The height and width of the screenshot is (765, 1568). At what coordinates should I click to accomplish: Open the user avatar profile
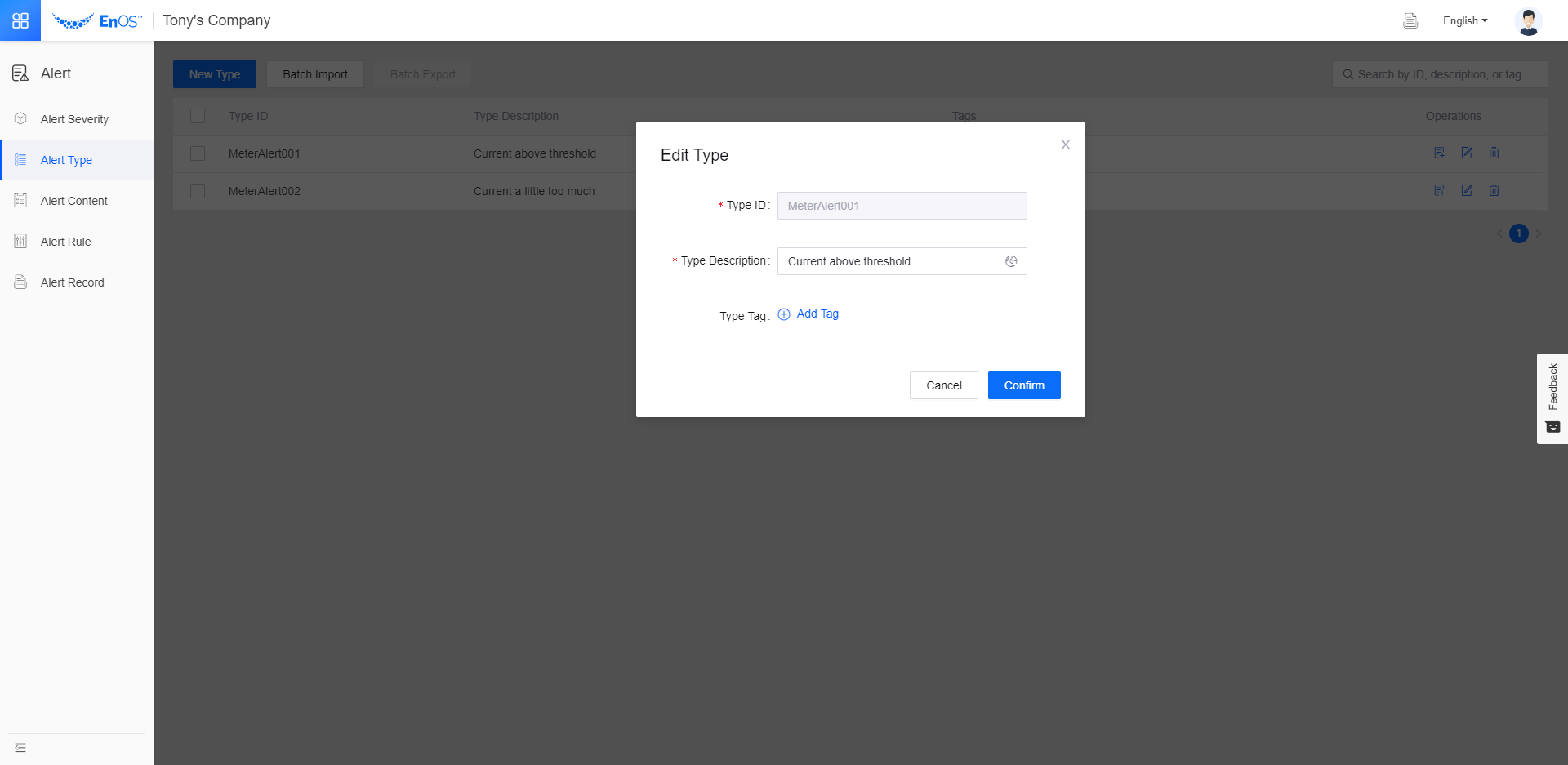click(x=1528, y=21)
